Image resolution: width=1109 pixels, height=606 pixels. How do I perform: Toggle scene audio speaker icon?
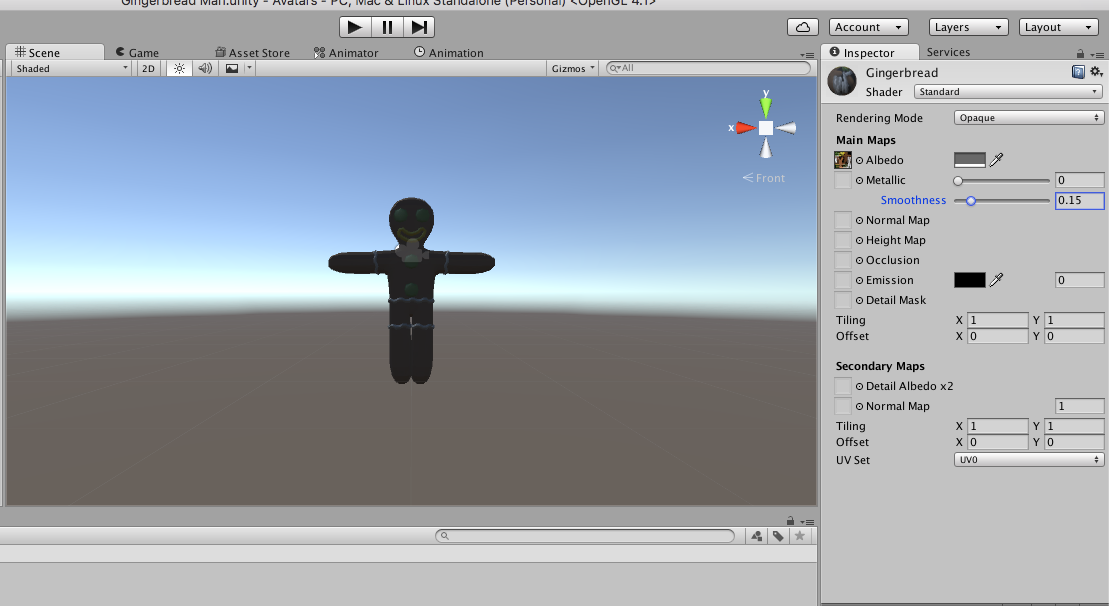(205, 69)
